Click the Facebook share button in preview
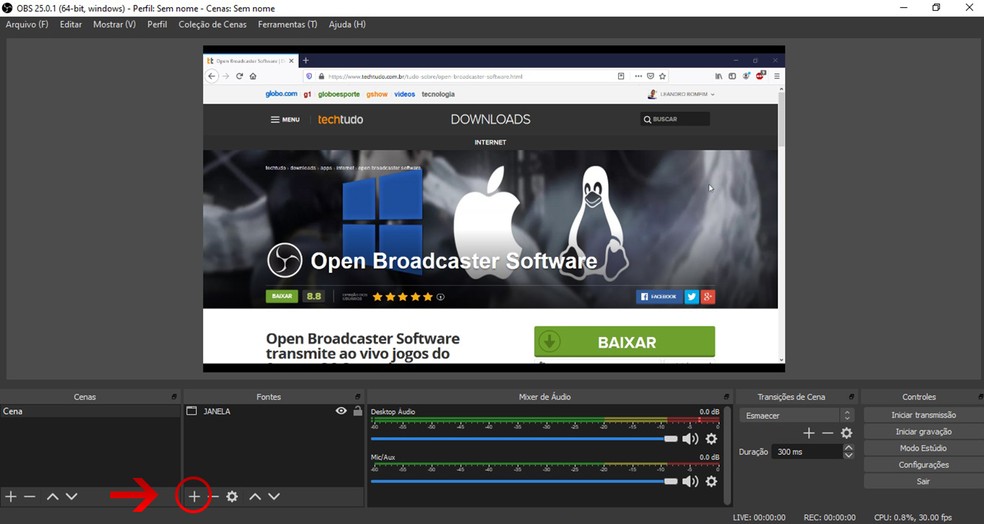Screen dimensions: 984x524 659,296
